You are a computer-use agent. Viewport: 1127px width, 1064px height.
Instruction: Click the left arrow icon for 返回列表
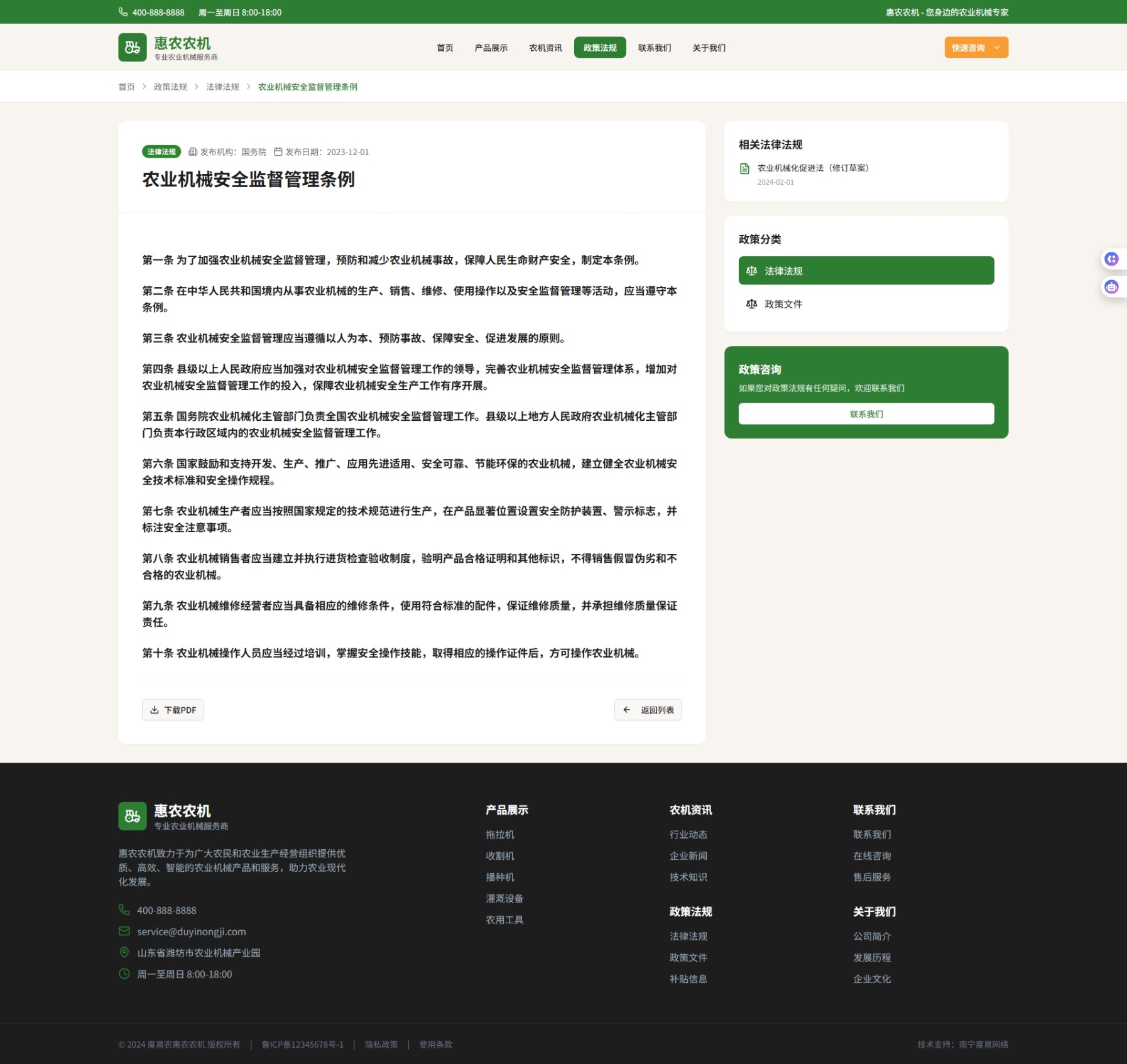pos(626,710)
